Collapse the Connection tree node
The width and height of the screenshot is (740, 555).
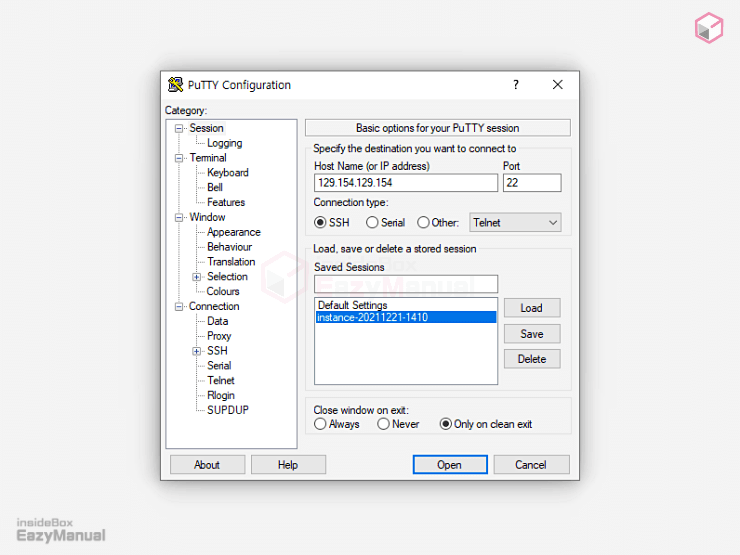pos(179,307)
